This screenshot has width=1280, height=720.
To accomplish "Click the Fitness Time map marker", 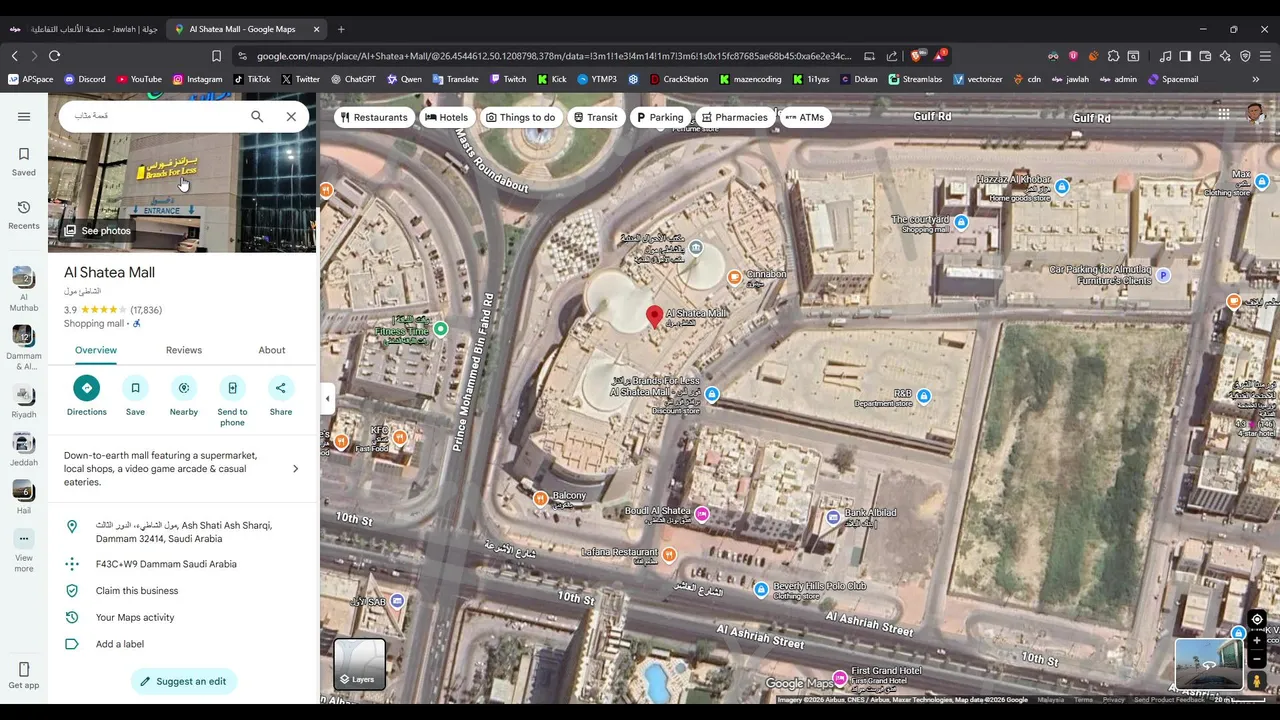I will pos(441,328).
